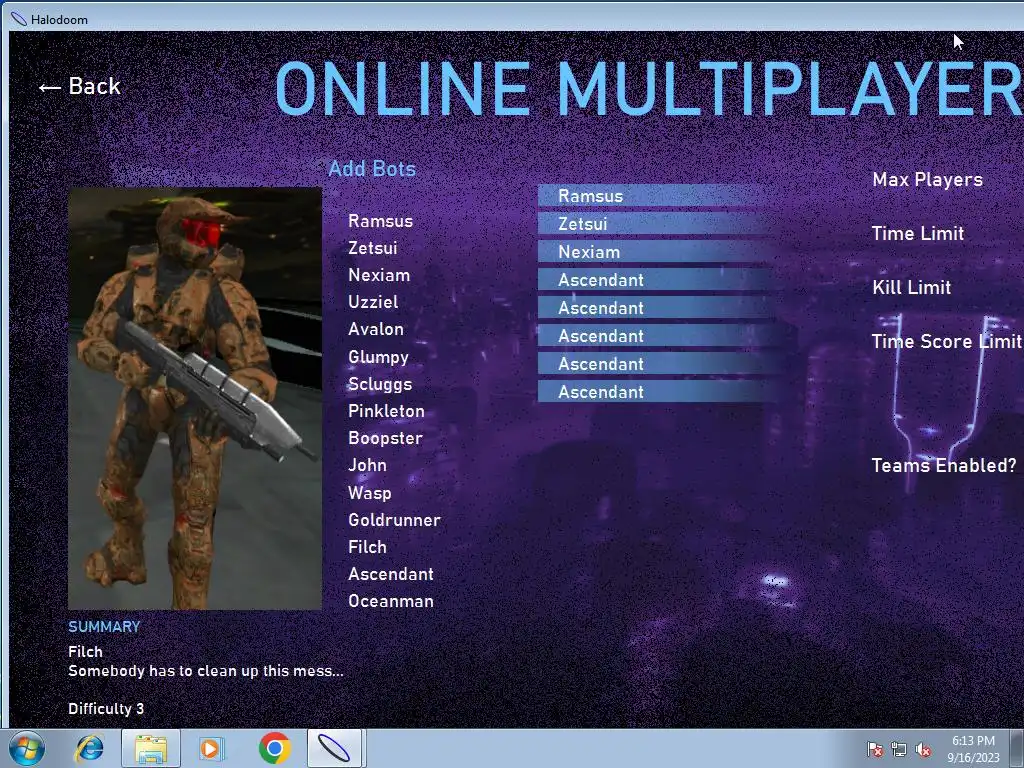Remove Zetsui from the added bots slots

[656, 224]
